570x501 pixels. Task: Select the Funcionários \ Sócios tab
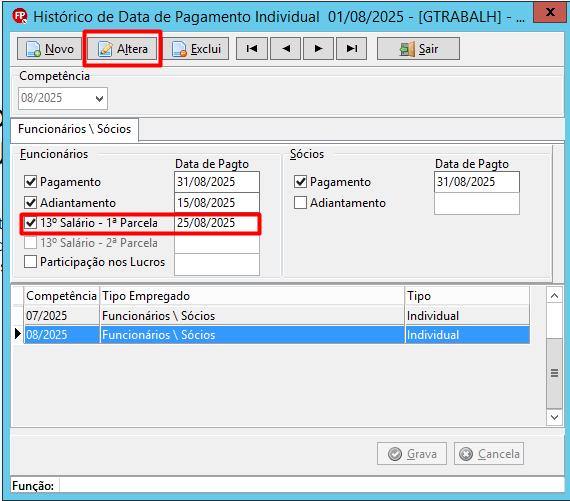tap(75, 129)
